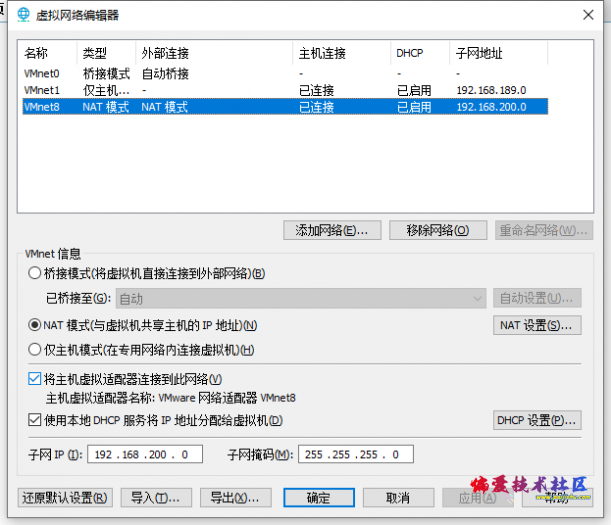The height and width of the screenshot is (525, 611).
Task: Click the 导出 button
Action: pyautogui.click(x=235, y=498)
